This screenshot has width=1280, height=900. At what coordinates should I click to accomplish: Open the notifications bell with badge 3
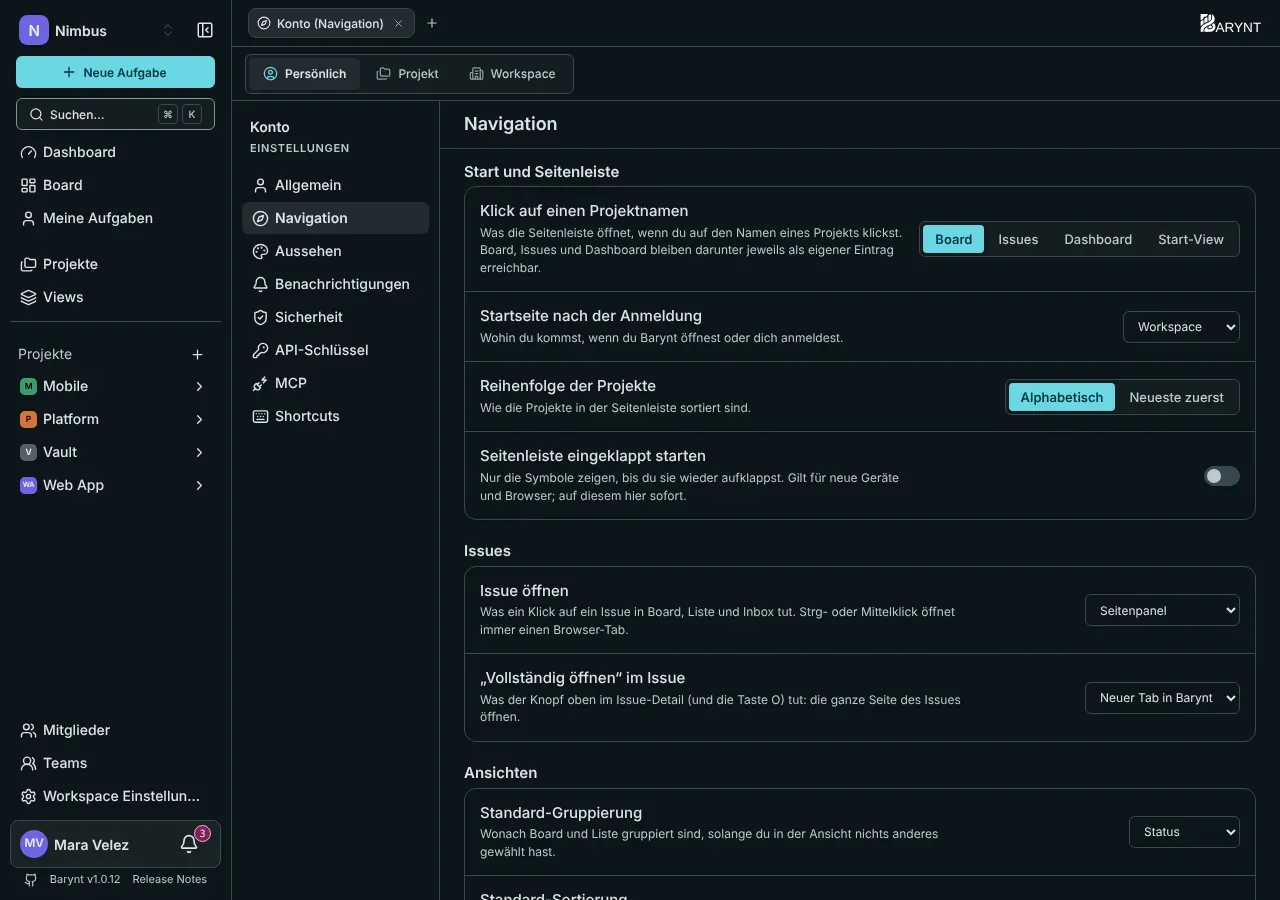click(189, 844)
